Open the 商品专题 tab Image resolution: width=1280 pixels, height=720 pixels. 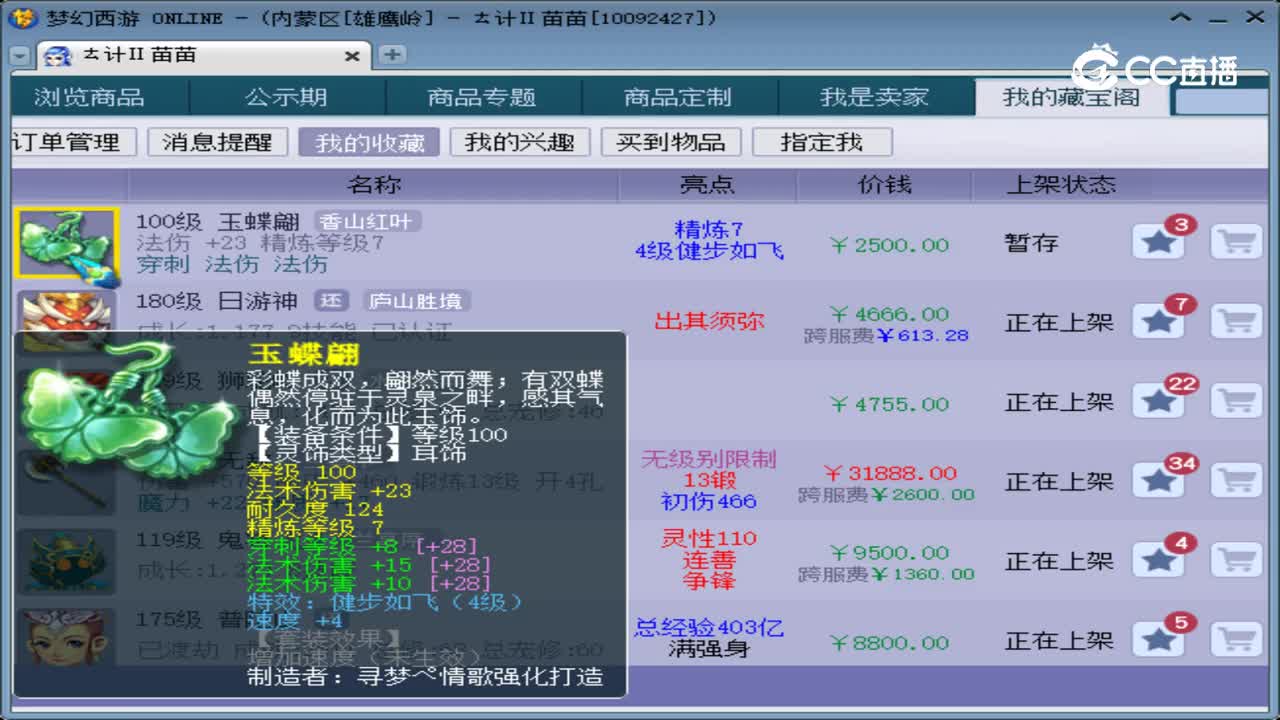tap(482, 97)
